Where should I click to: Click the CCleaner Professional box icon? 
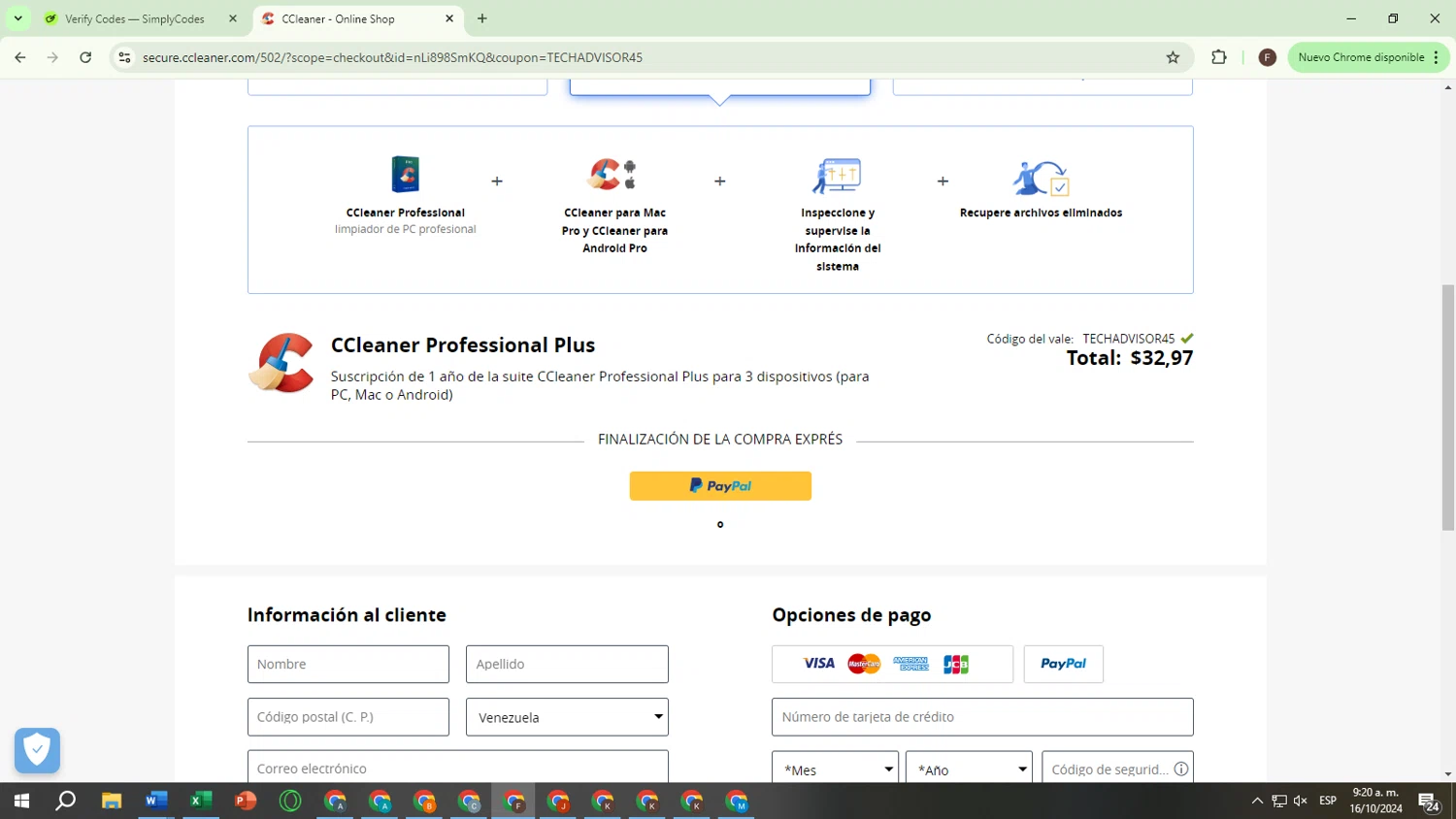tap(405, 175)
